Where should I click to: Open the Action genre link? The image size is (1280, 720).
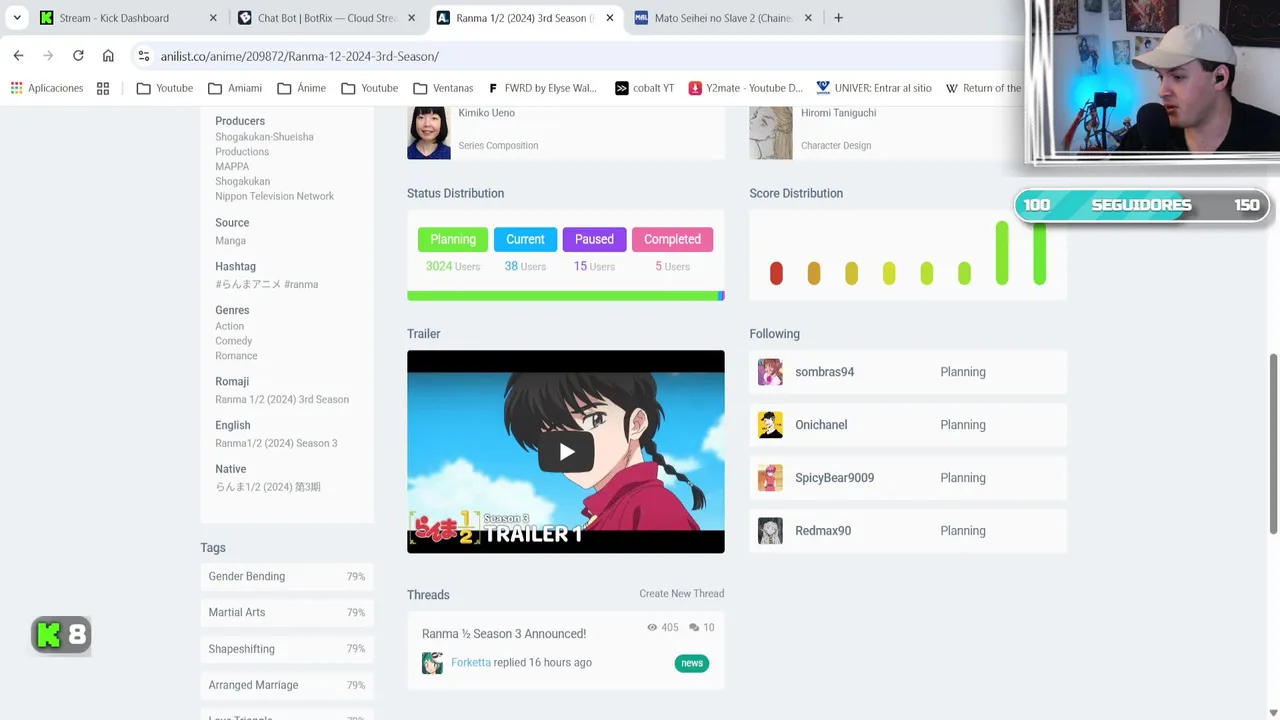(x=229, y=326)
